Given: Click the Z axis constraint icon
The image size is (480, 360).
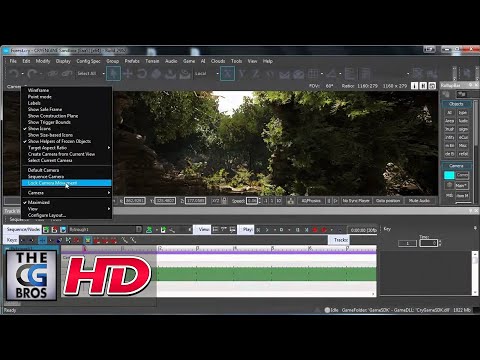Looking at the screenshot, I should (x=256, y=73).
